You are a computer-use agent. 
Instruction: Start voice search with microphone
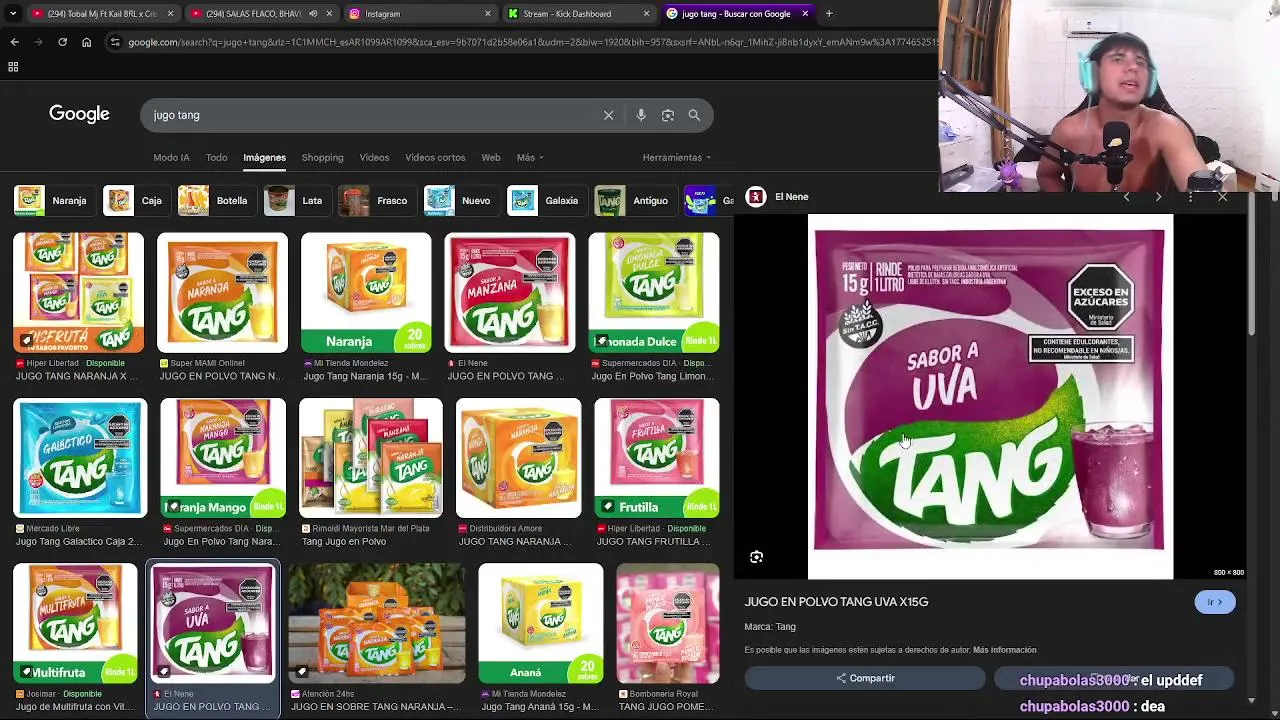[641, 115]
